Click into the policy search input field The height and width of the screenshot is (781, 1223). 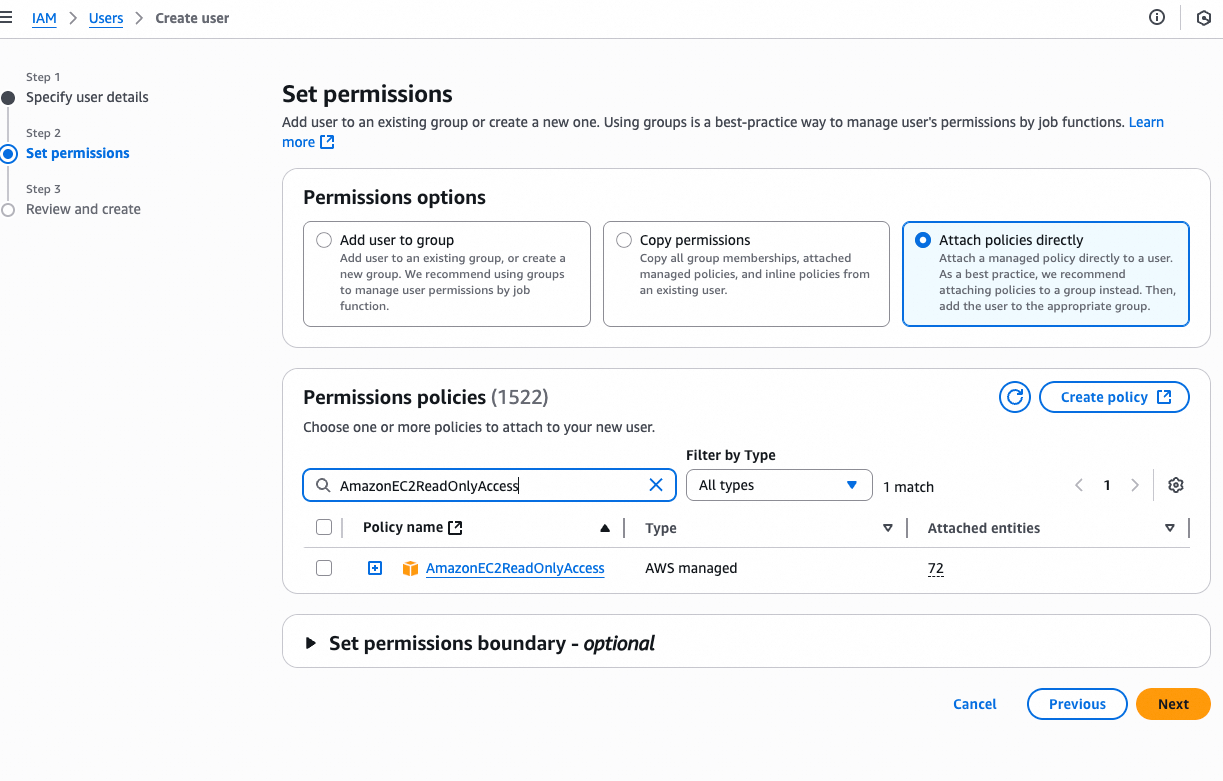(x=490, y=485)
